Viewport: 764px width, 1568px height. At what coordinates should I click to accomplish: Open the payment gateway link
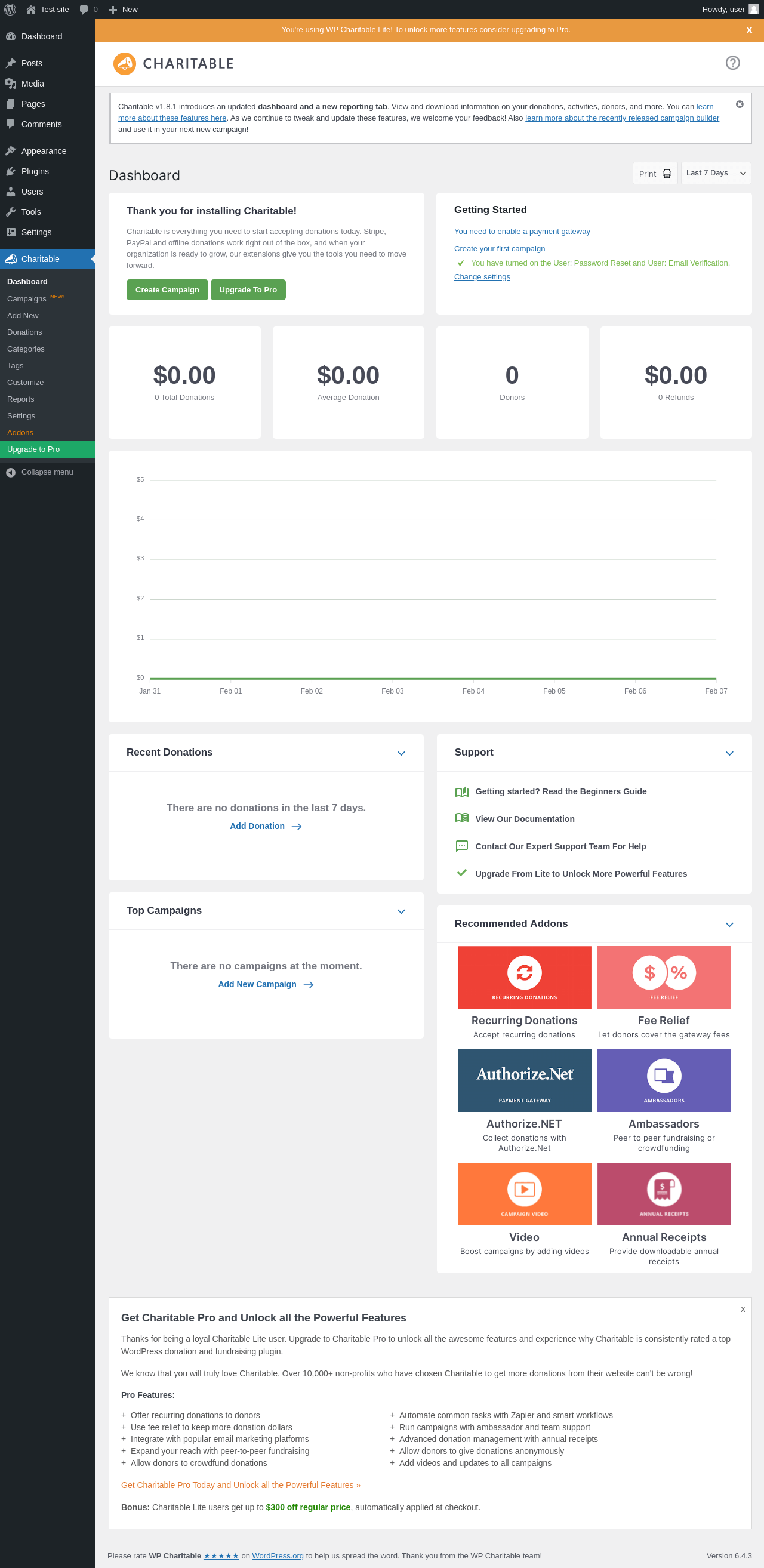(522, 232)
